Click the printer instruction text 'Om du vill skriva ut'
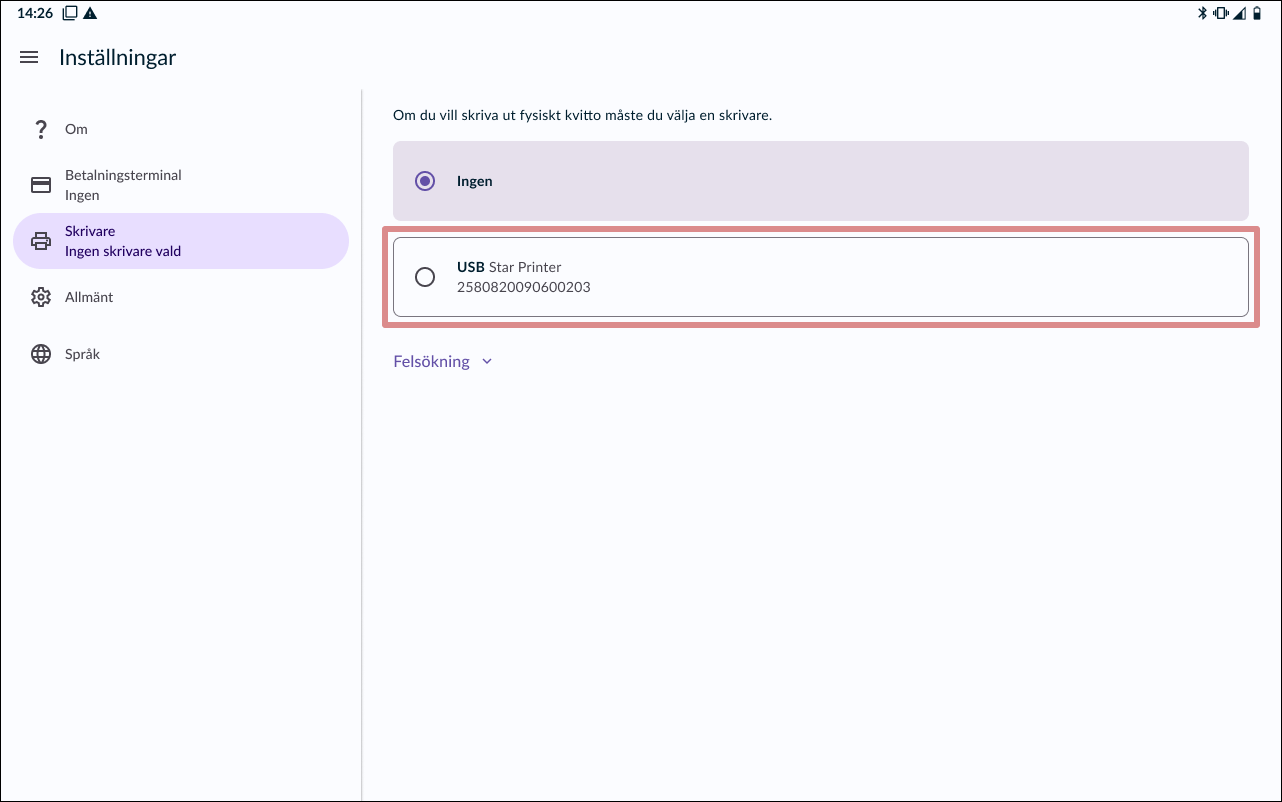The image size is (1282, 802). [582, 115]
